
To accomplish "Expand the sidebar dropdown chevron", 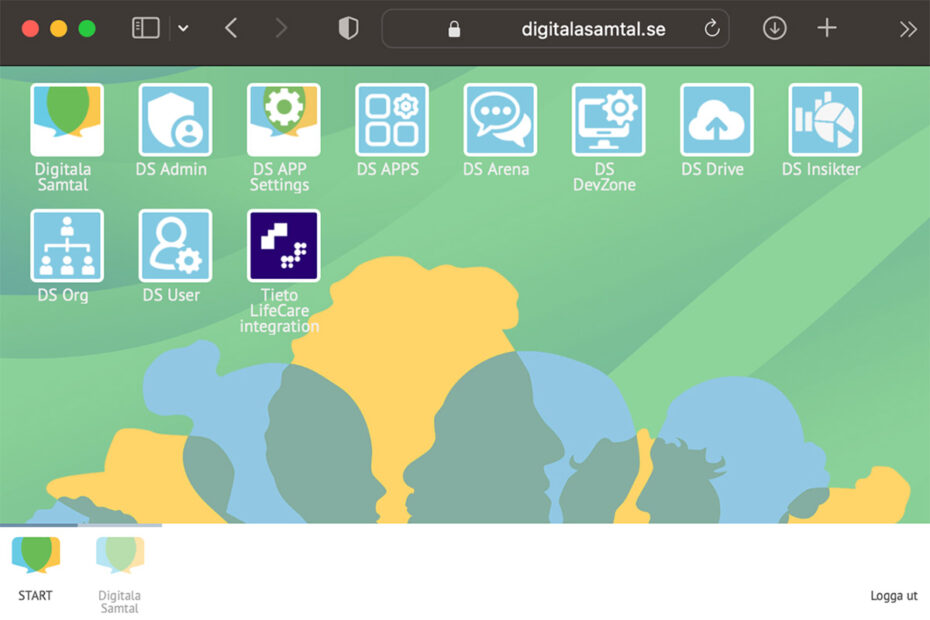I will tap(183, 29).
